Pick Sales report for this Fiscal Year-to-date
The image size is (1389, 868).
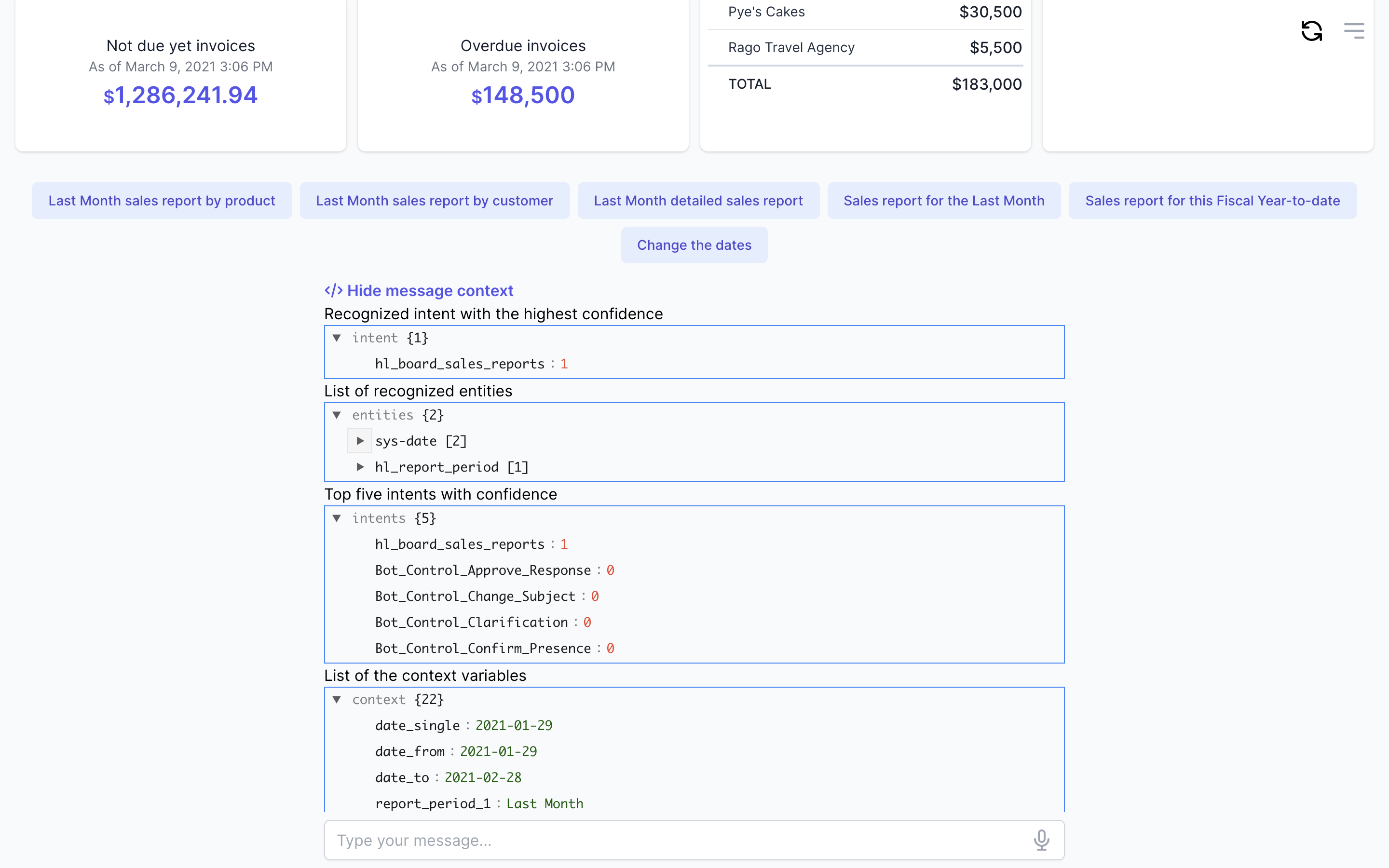(x=1212, y=200)
